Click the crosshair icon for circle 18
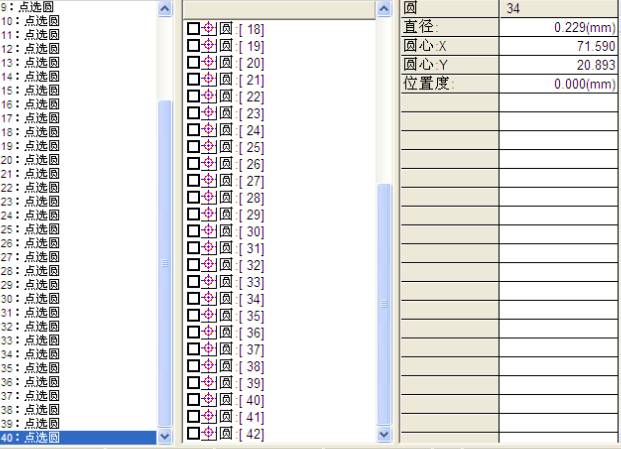Viewport: 621px width, 449px height. 209,29
